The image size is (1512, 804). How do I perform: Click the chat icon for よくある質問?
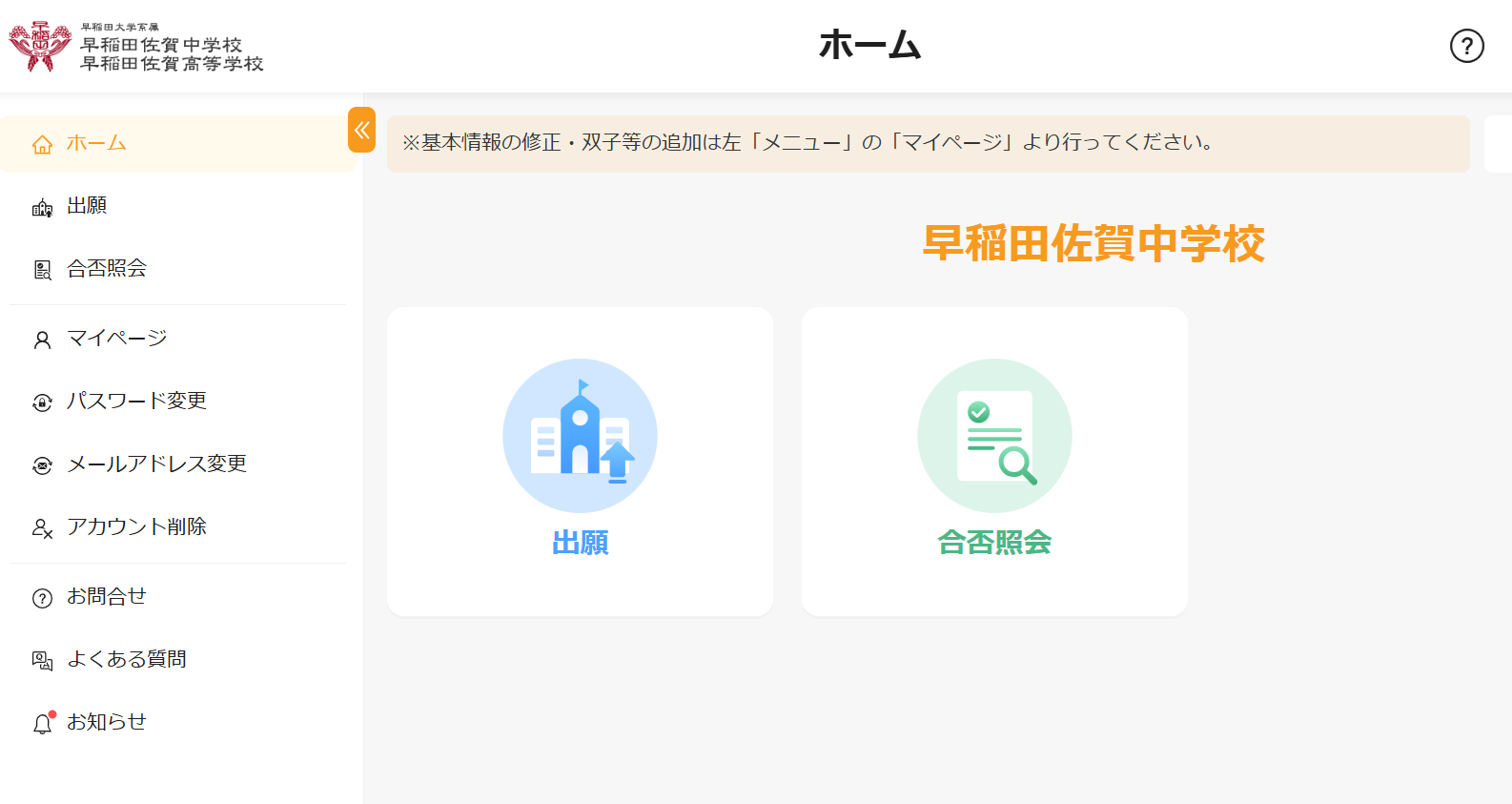[x=42, y=661]
